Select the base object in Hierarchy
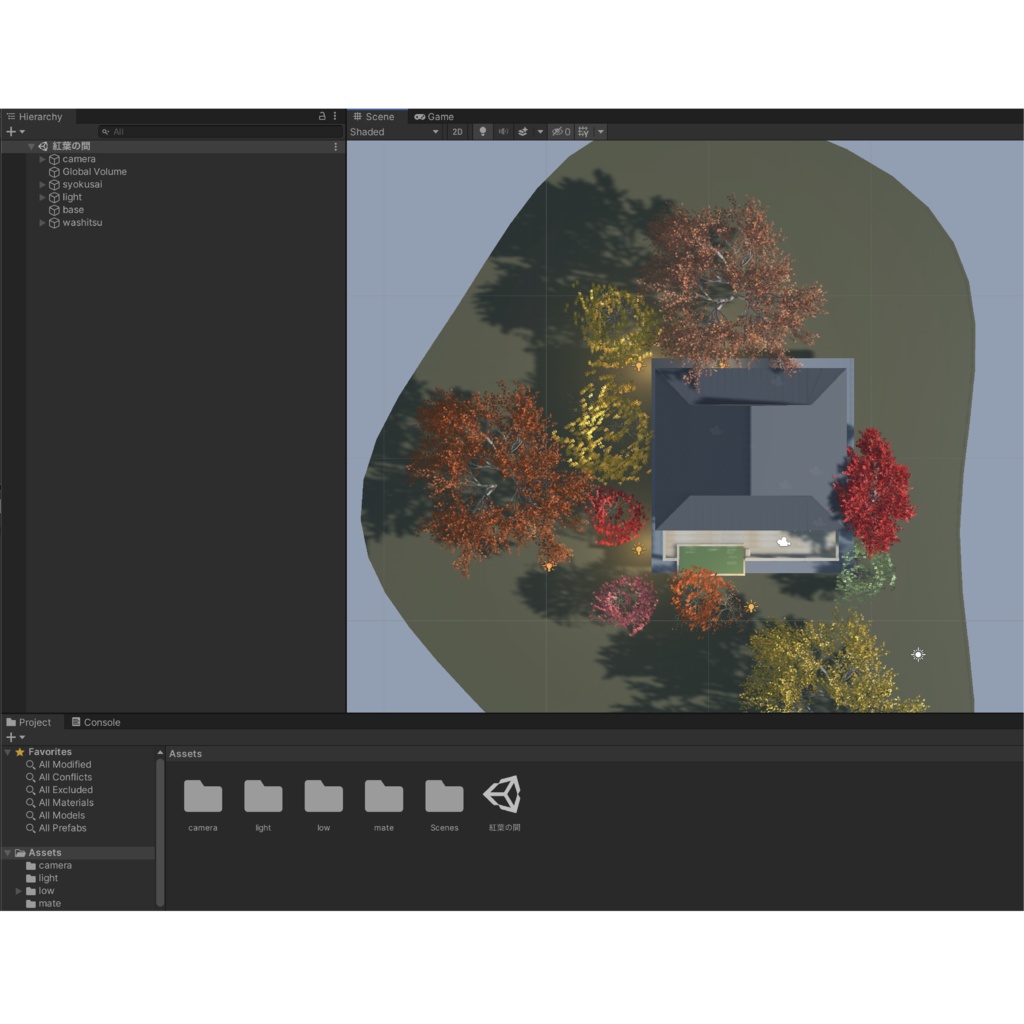This screenshot has width=1024, height=1024. (73, 210)
